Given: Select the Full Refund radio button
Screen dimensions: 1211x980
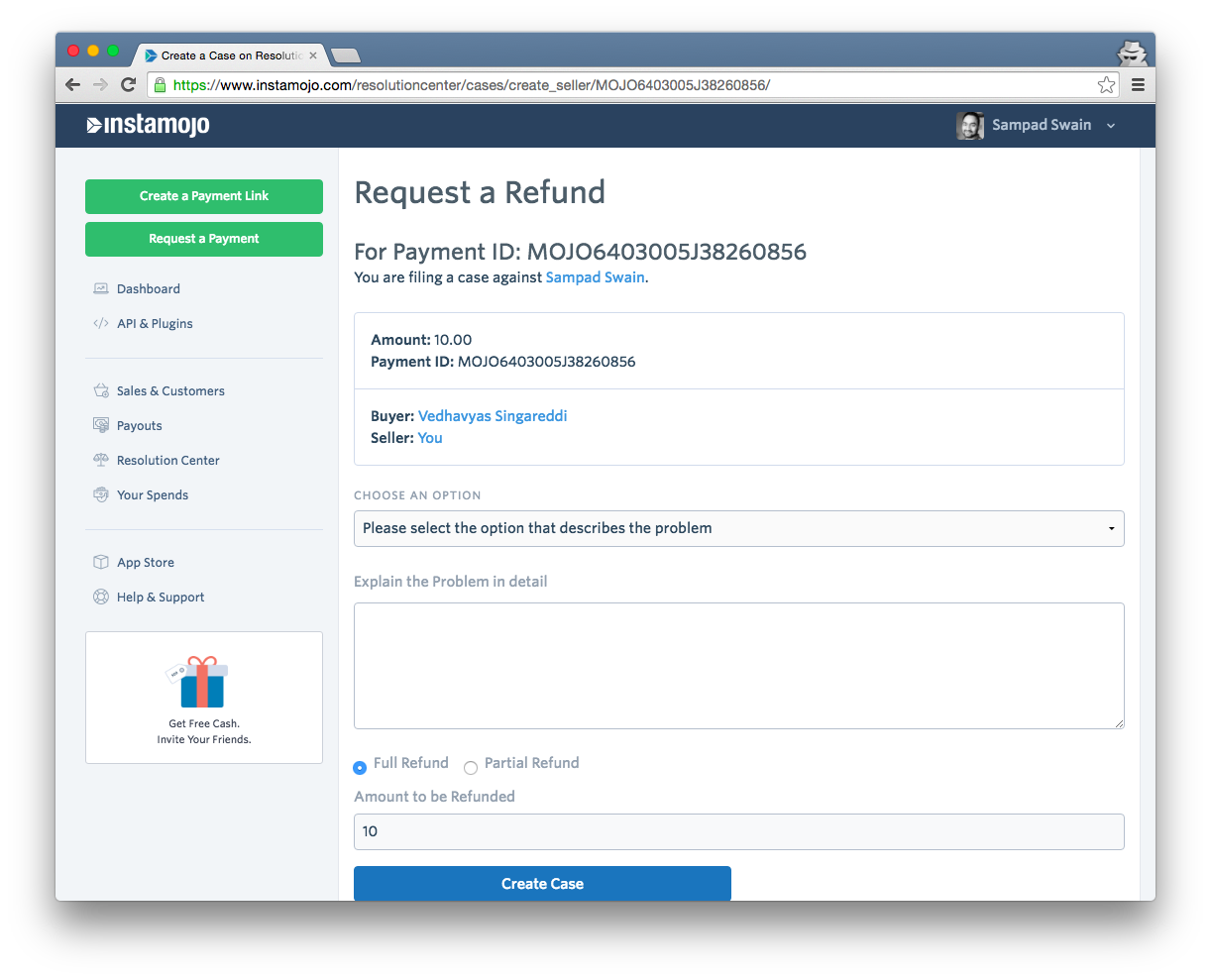Looking at the screenshot, I should (360, 768).
